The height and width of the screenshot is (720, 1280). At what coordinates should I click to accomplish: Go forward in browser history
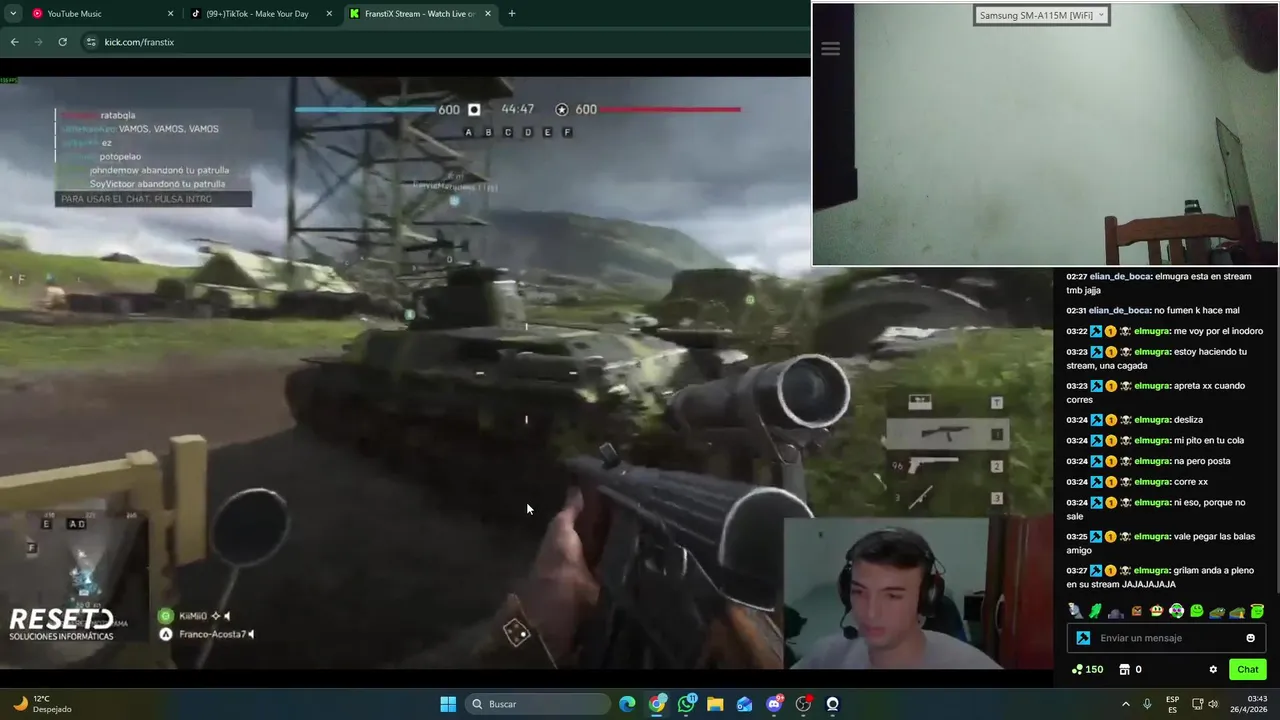point(38,42)
